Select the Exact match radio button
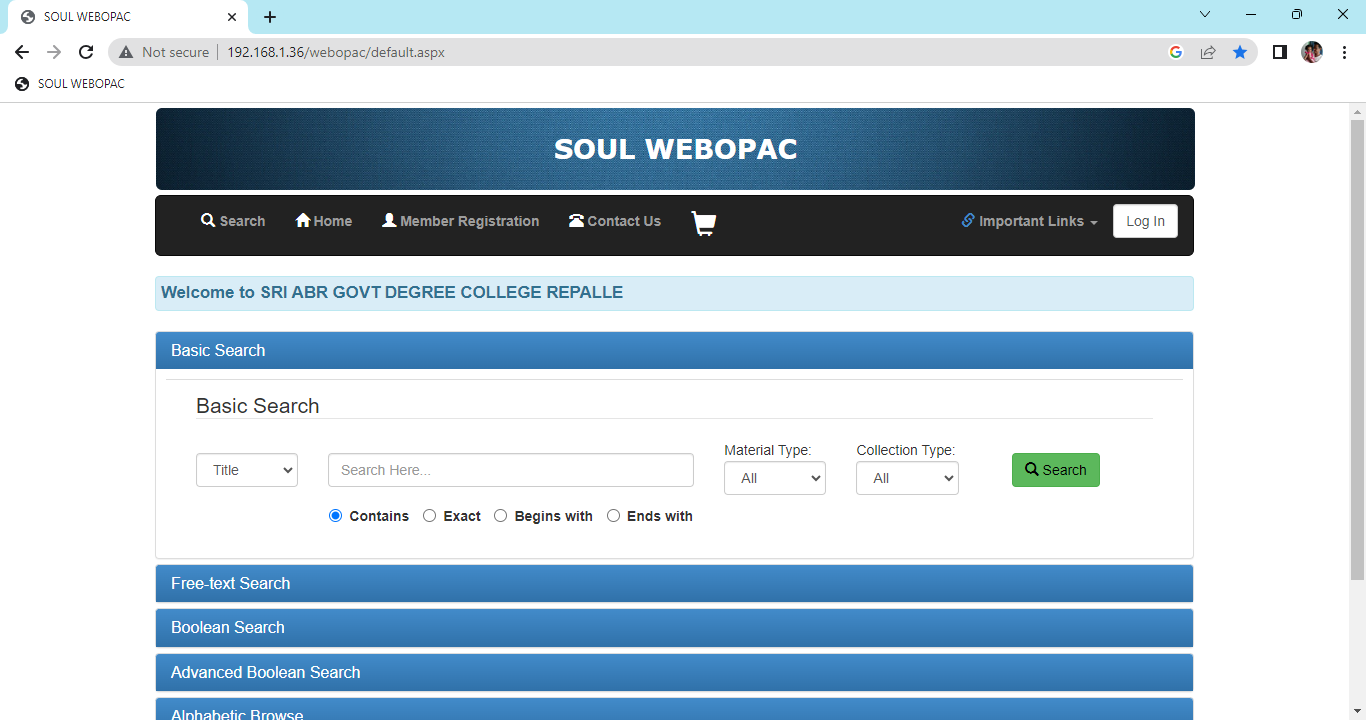 430,516
